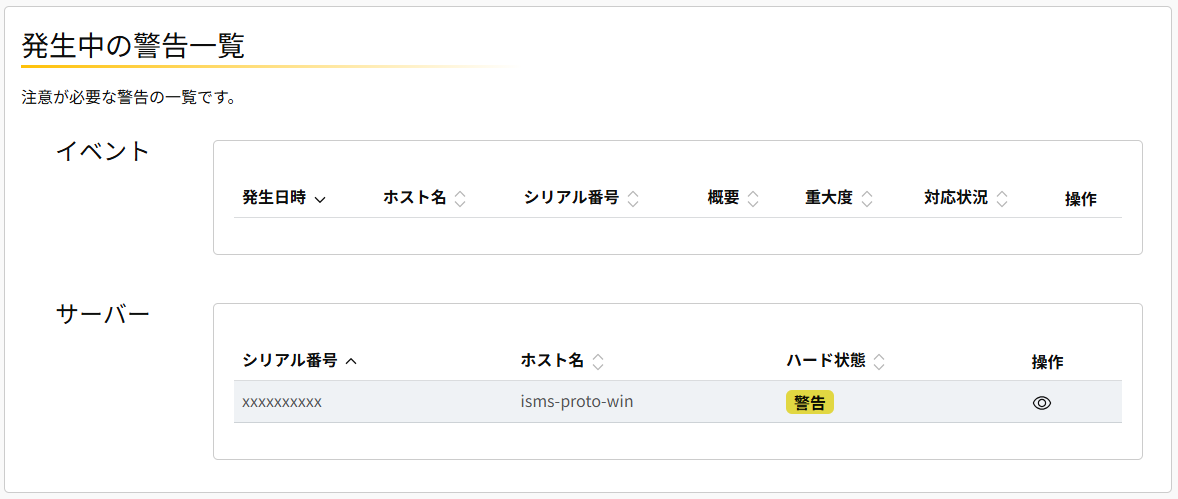1178x499 pixels.
Task: Click the xxxxxxxxxx serial number cell
Action: pyautogui.click(x=282, y=402)
